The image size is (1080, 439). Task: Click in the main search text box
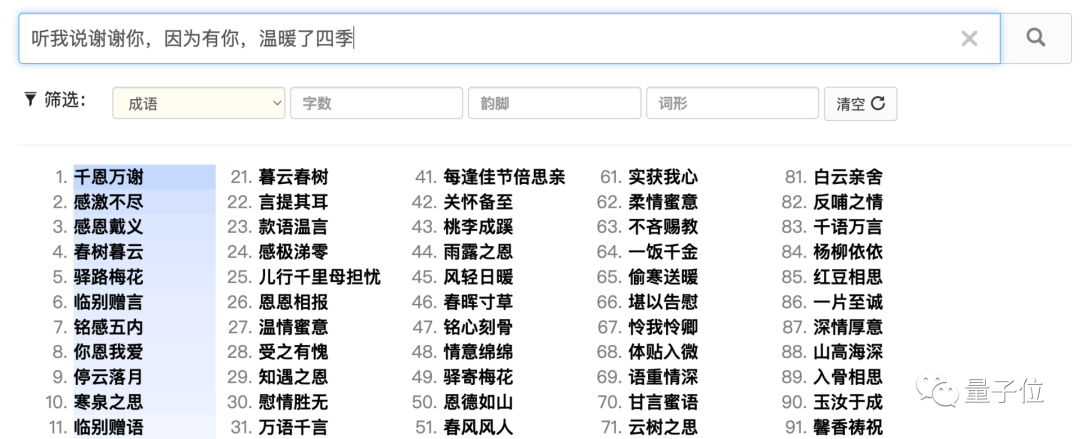tap(500, 39)
